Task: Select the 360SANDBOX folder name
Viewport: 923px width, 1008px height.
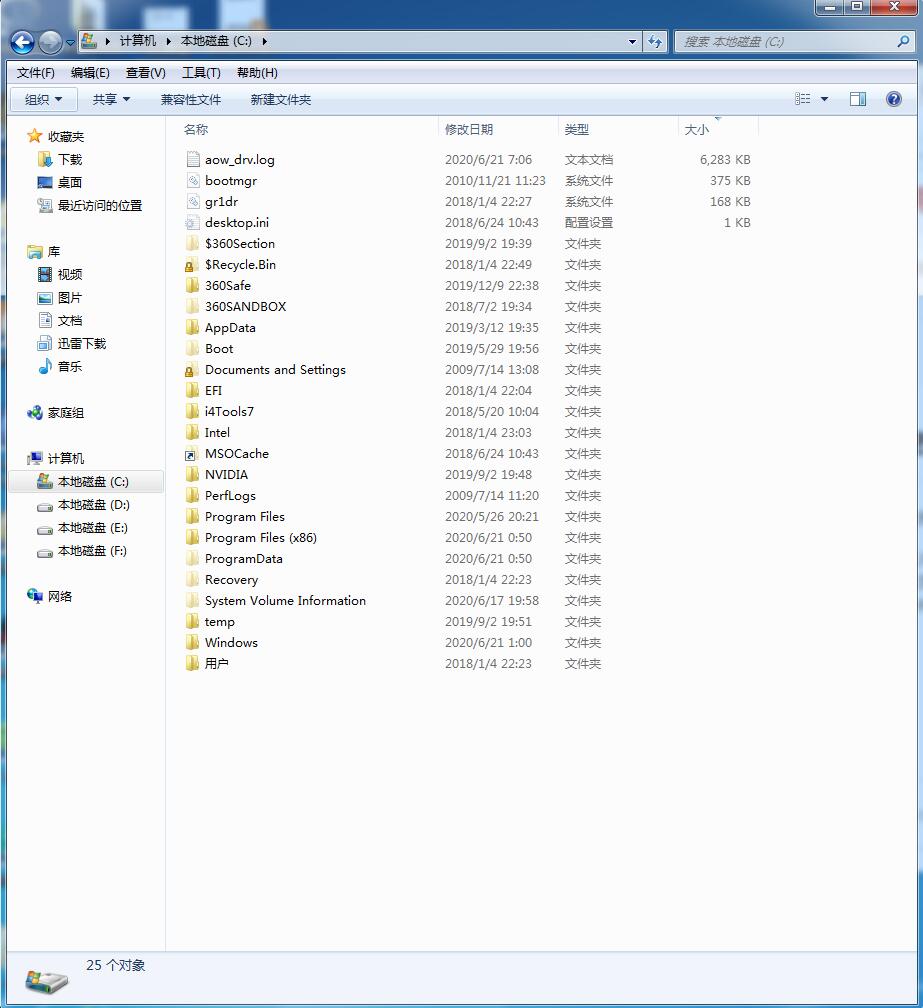Action: [x=246, y=307]
